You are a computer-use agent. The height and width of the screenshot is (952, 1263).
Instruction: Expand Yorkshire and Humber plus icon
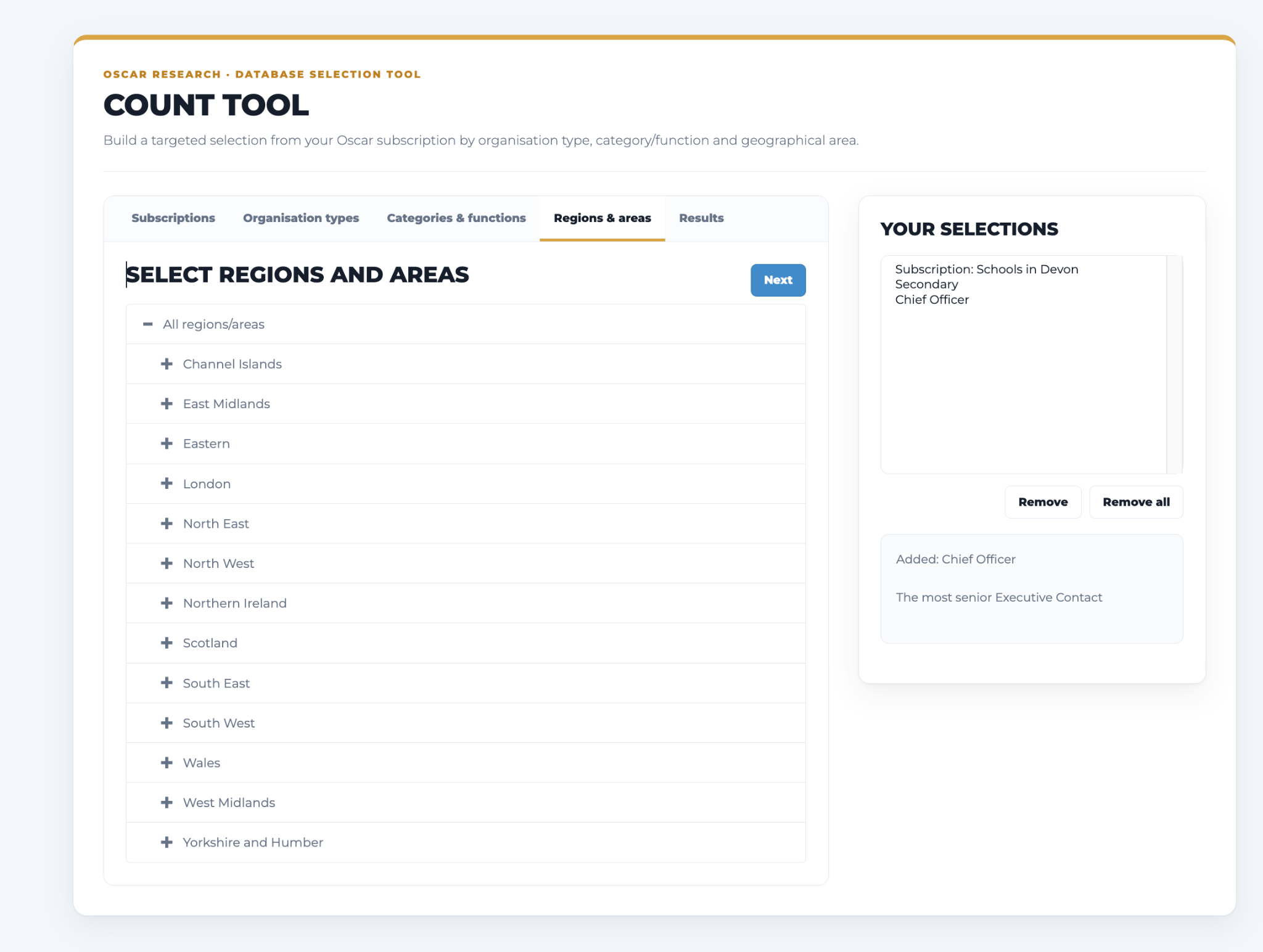point(167,842)
